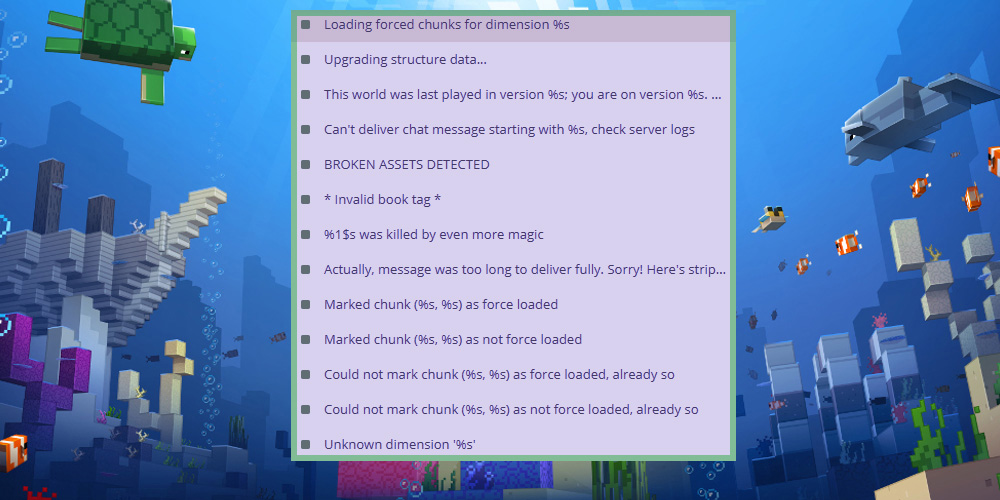
Task: Select "%1$s was killed by even more magic" text
Action: (x=433, y=234)
